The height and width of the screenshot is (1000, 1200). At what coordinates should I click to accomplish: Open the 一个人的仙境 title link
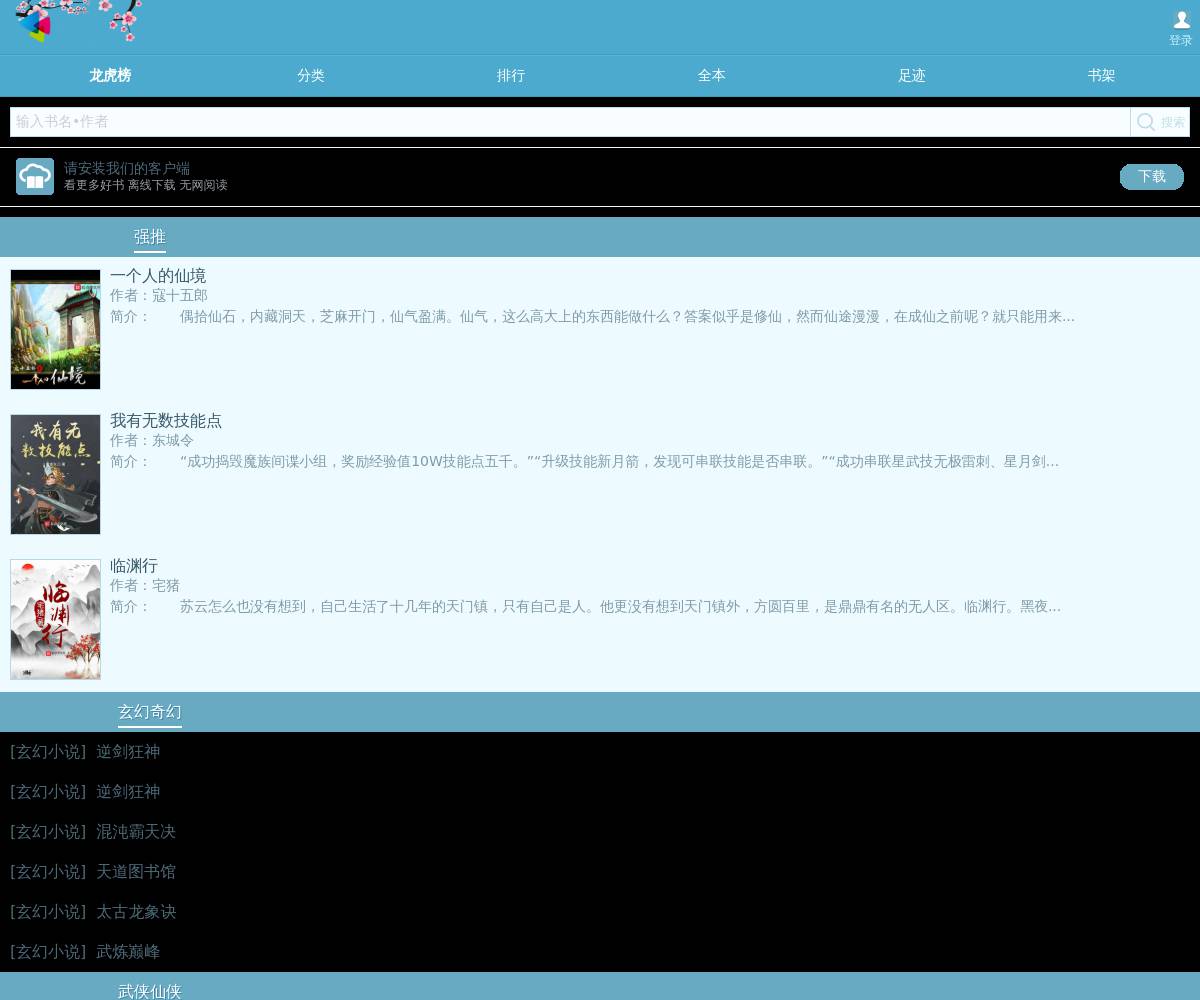158,276
